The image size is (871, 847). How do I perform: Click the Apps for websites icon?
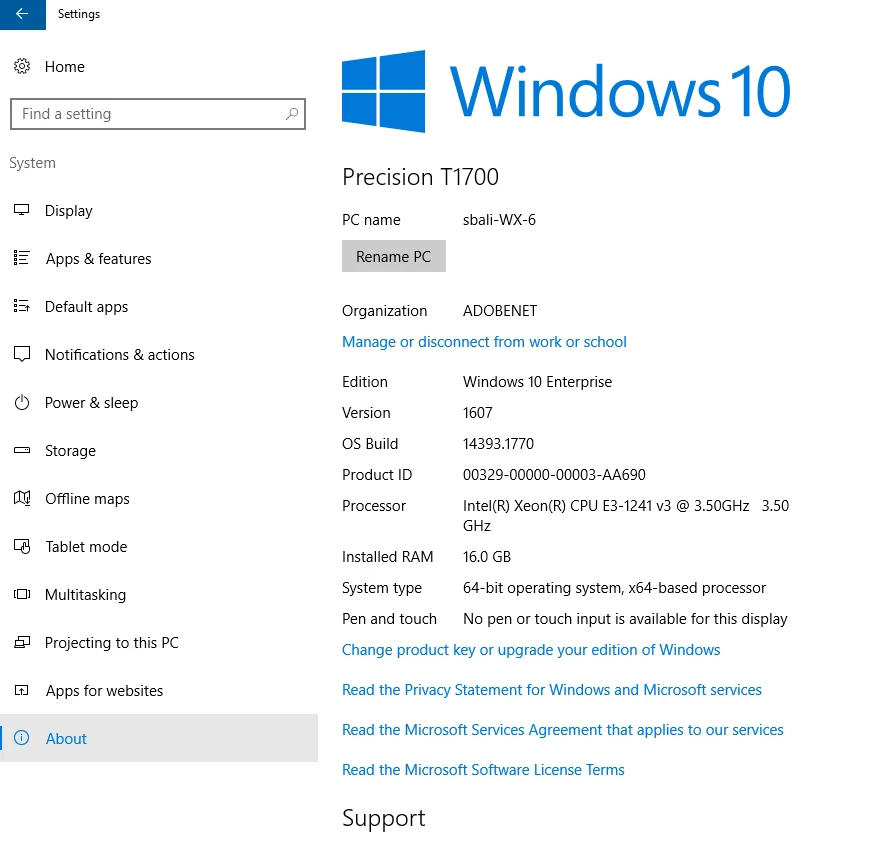pyautogui.click(x=22, y=690)
